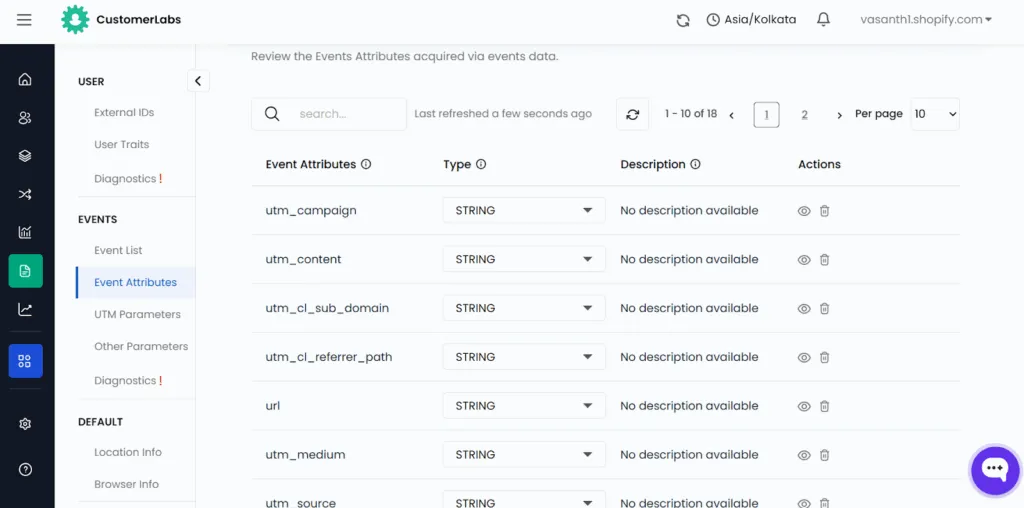Collapse the side panel with chevron
The height and width of the screenshot is (508, 1024).
click(198, 81)
